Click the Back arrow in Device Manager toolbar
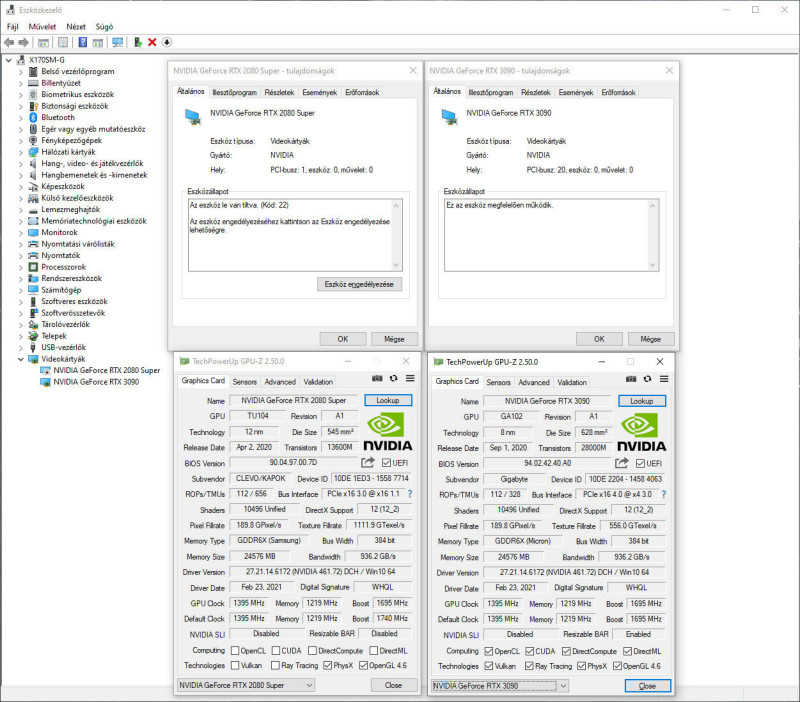This screenshot has height=702, width=800. click(x=9, y=42)
